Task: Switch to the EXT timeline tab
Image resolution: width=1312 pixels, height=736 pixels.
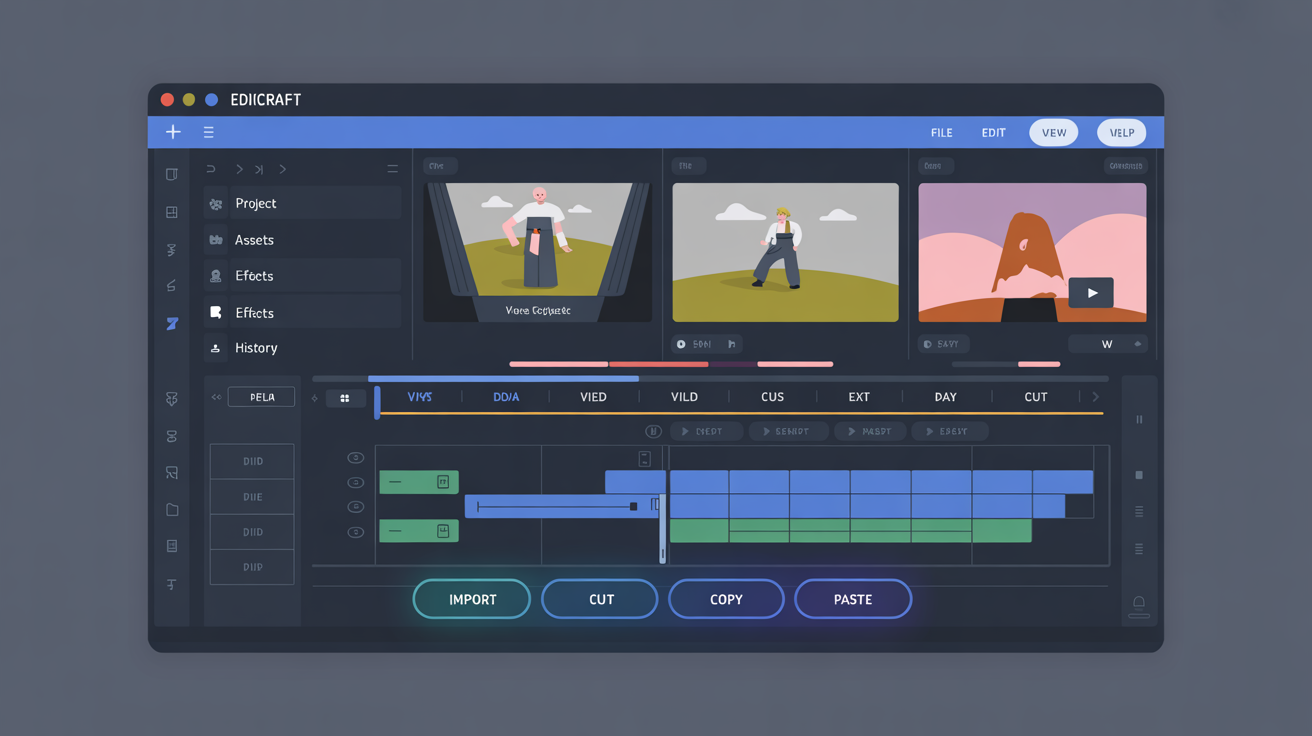Action: pos(859,397)
